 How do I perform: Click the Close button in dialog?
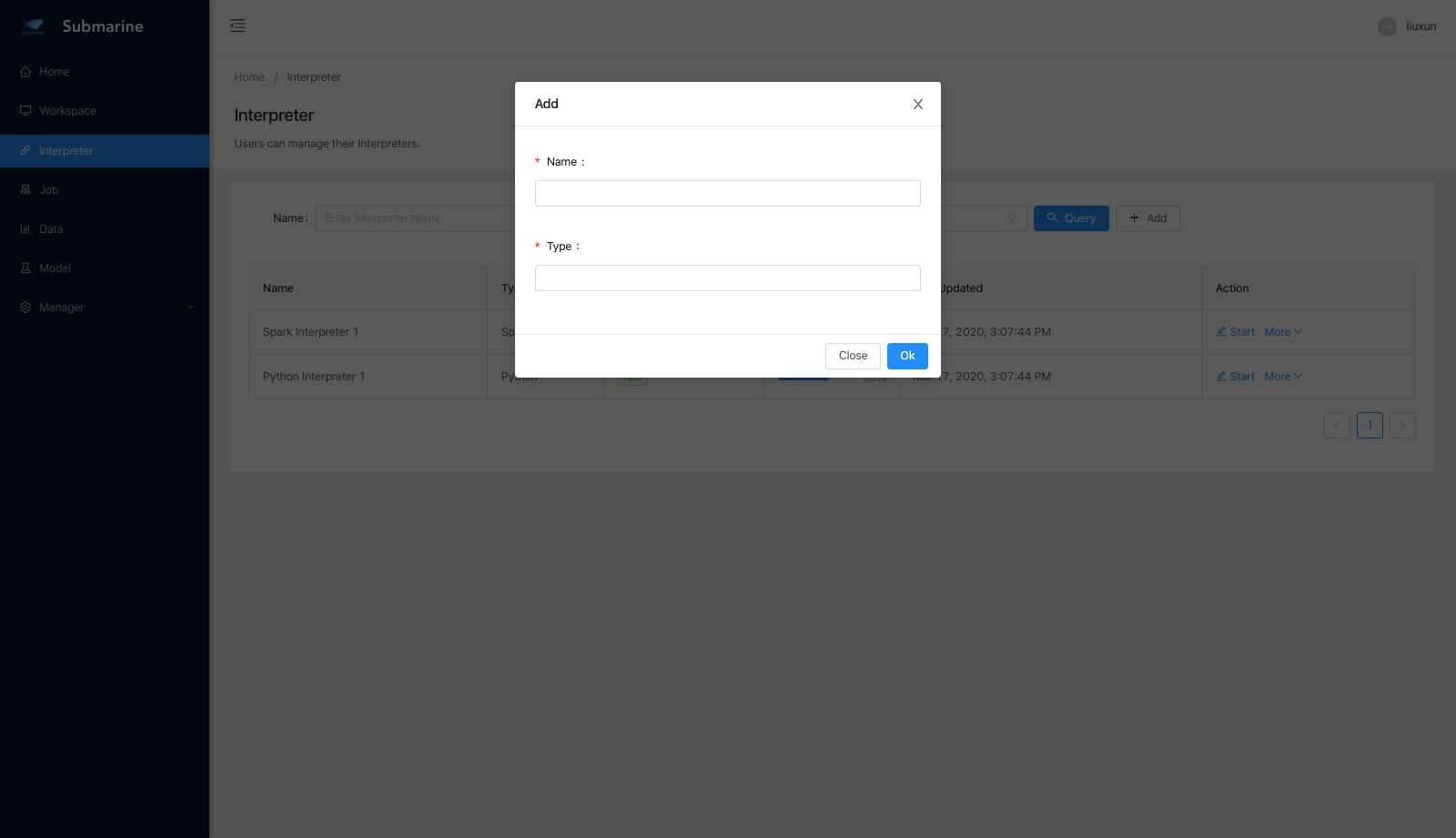853,356
